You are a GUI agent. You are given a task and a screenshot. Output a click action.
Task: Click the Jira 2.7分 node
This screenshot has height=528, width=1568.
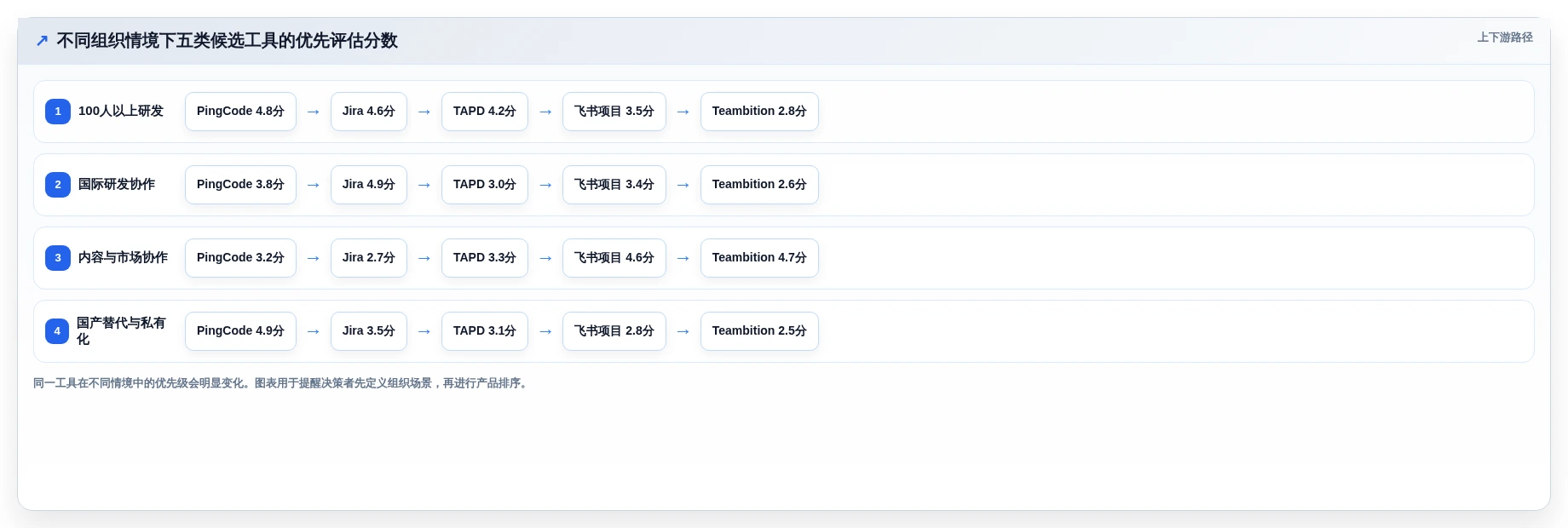(x=369, y=258)
